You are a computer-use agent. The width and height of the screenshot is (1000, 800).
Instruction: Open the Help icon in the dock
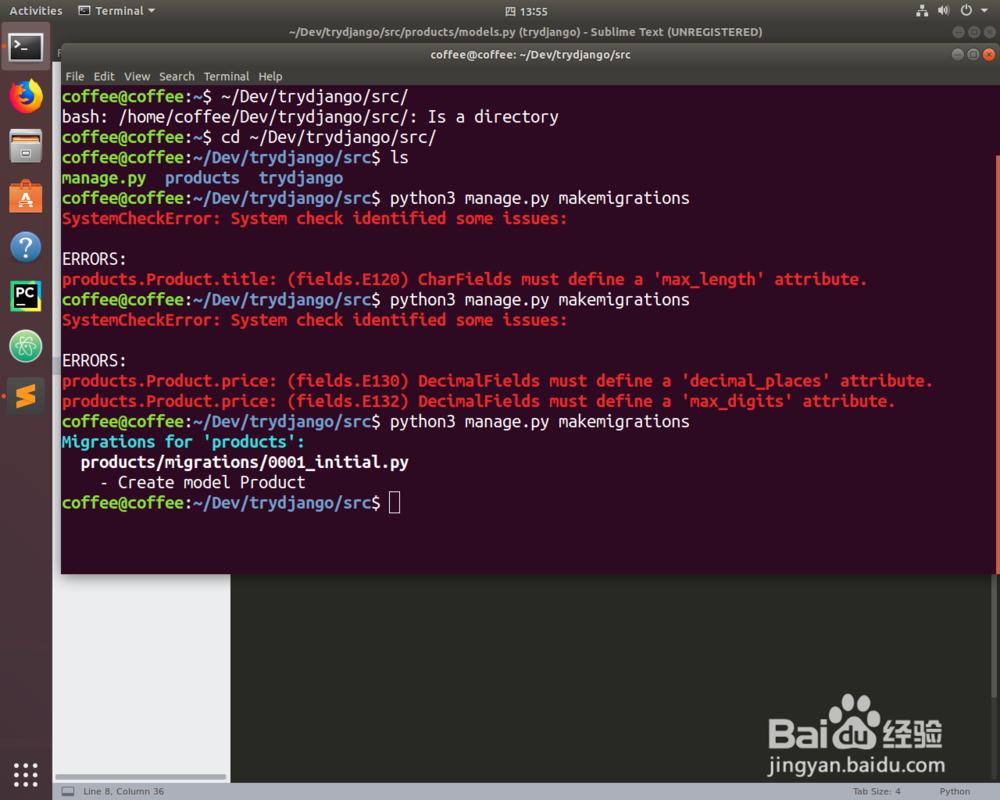26,247
